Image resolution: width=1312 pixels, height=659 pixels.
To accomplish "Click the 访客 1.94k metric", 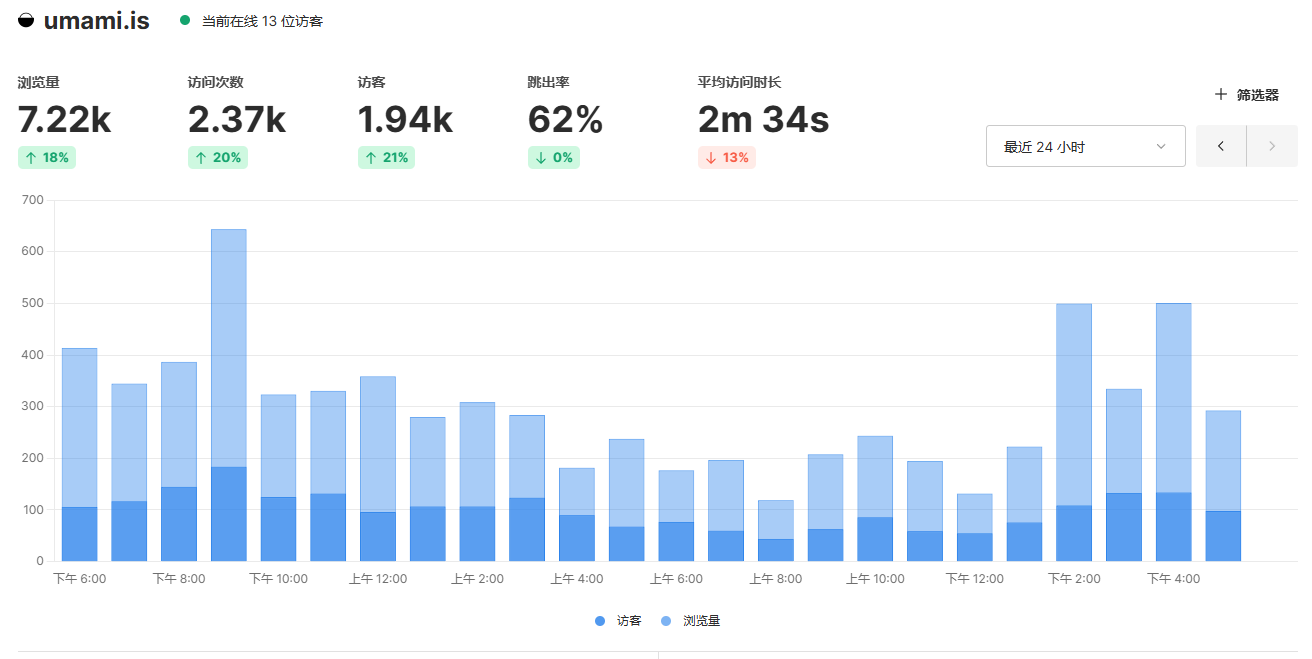I will pyautogui.click(x=405, y=119).
